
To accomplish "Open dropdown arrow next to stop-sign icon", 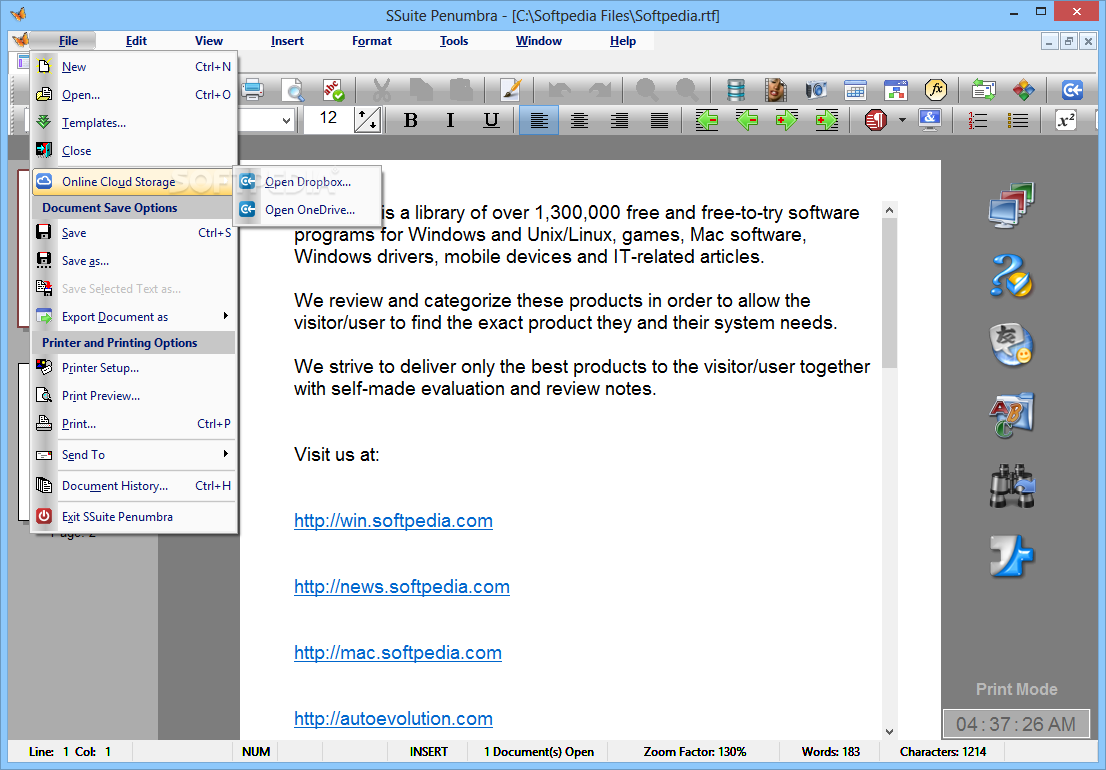I will 902,121.
